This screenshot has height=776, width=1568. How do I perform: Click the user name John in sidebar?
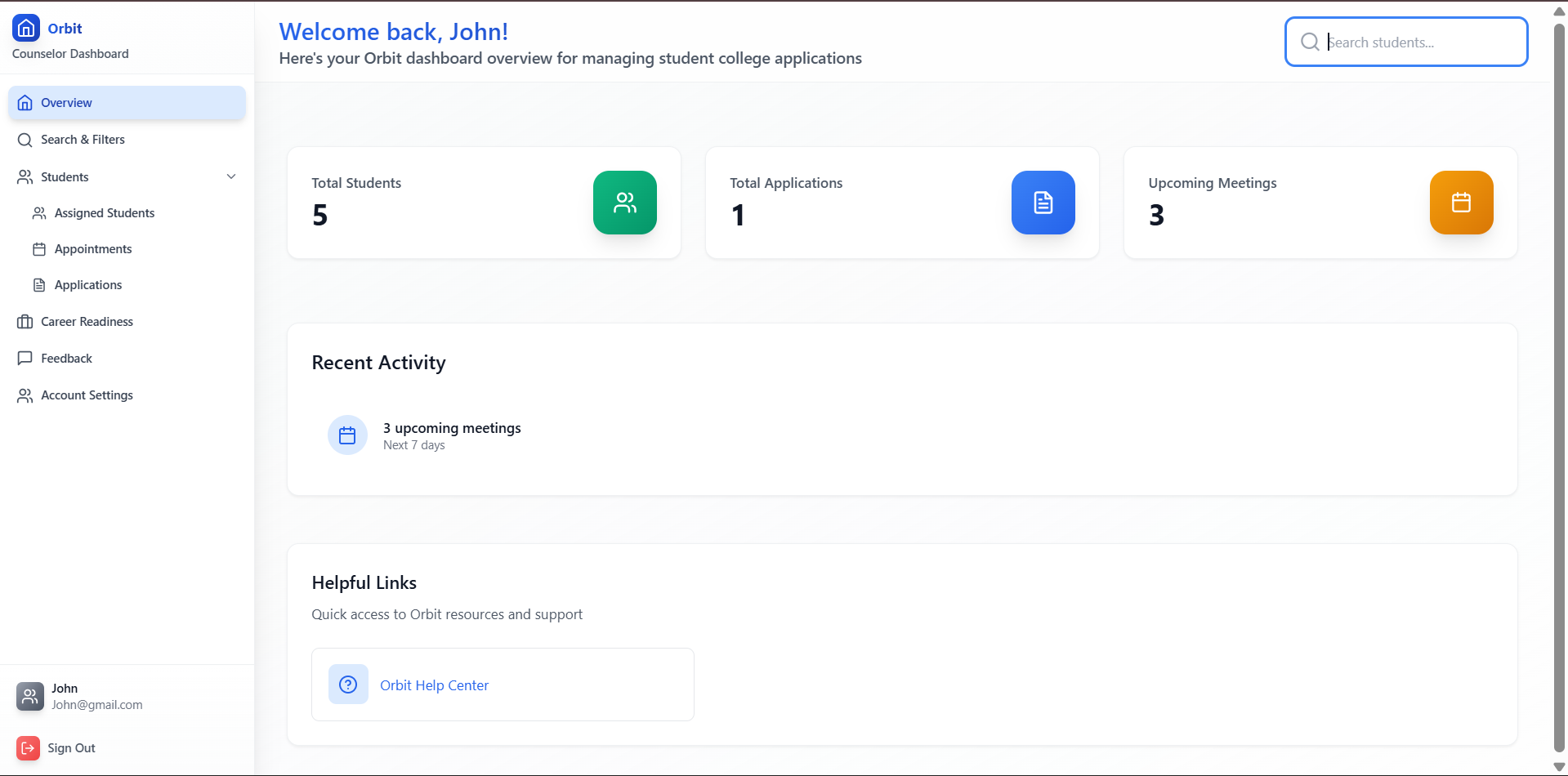(65, 689)
